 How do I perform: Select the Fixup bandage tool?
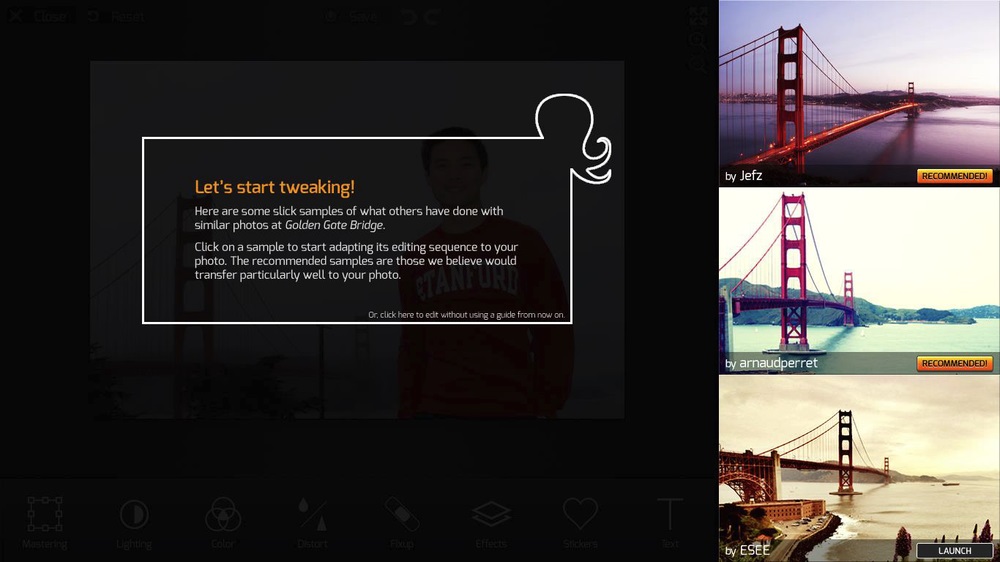coord(402,522)
